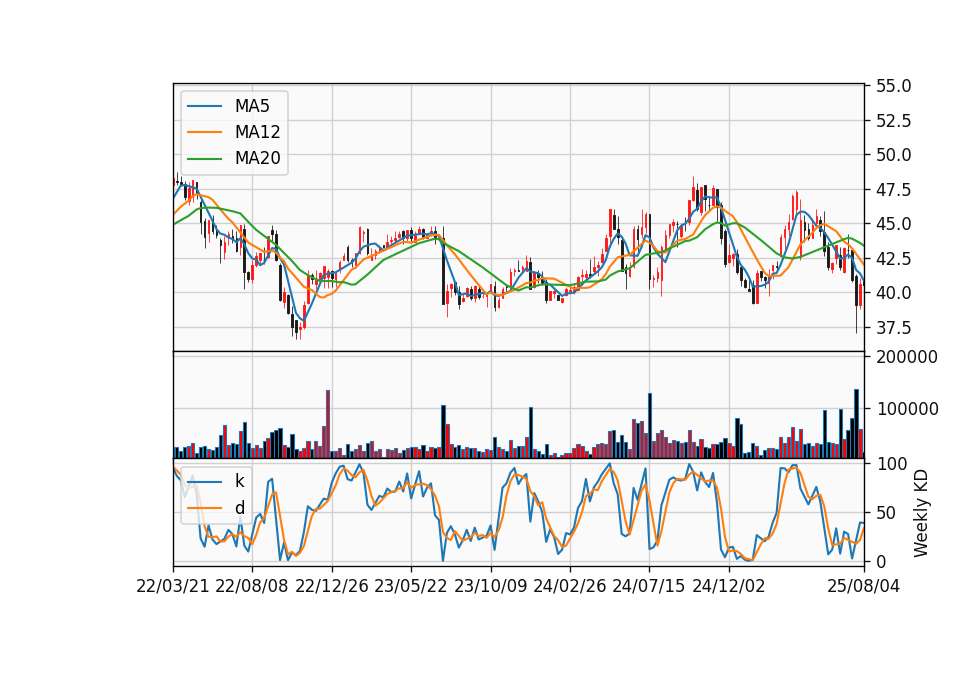Screen dimensions: 960x690
Task: Click the 50 label on KD axis
Action: [x=887, y=513]
